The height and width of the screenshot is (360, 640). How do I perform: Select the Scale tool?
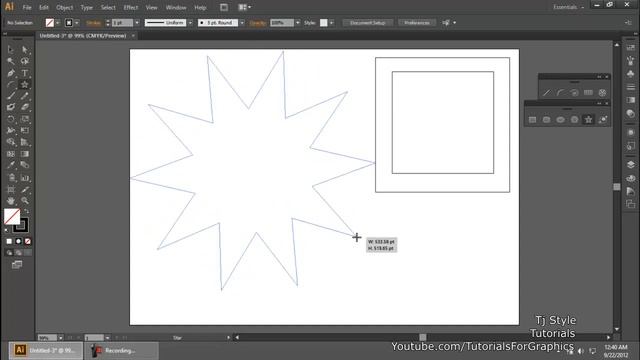(24, 119)
